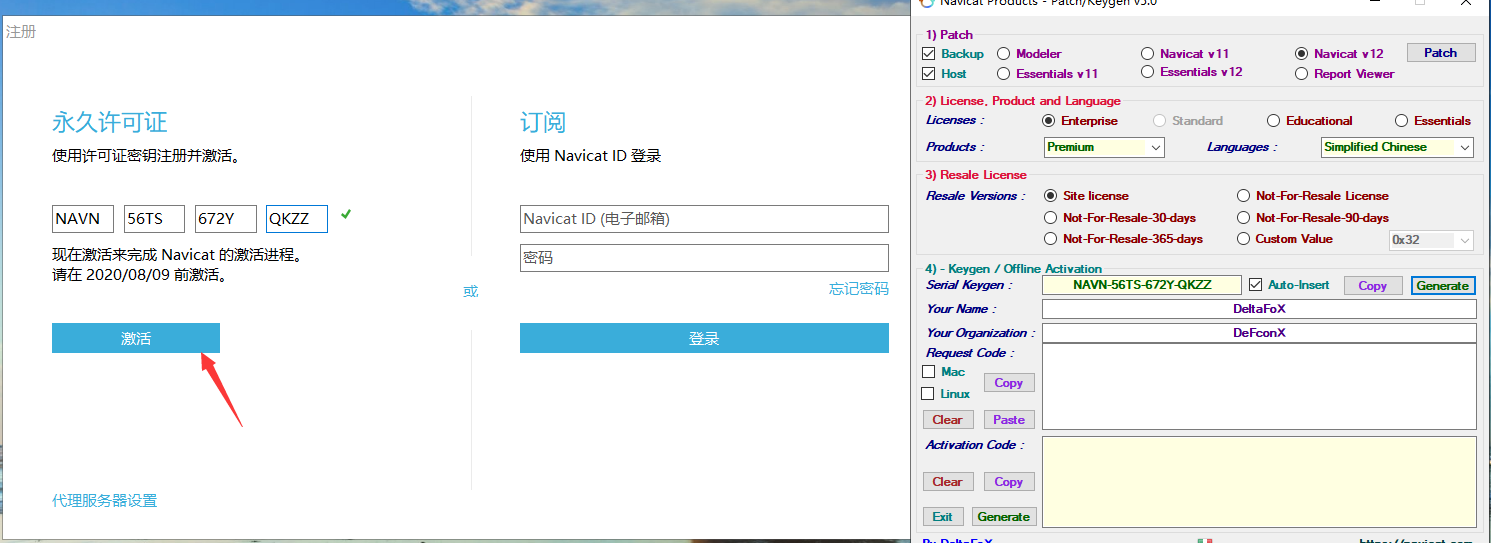Open the 0x32 custom value dropdown

1432,240
